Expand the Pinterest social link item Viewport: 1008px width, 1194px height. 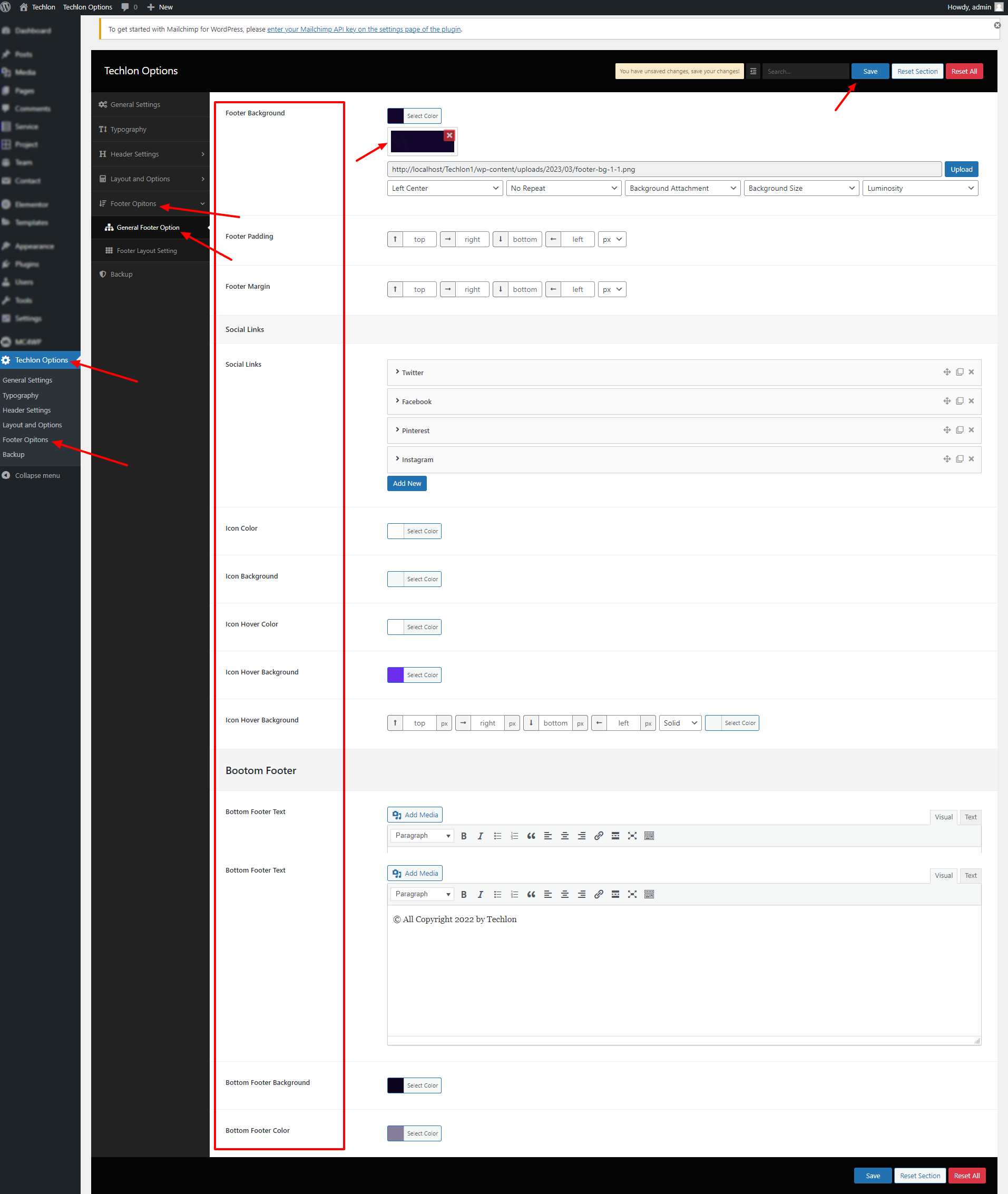415,430
